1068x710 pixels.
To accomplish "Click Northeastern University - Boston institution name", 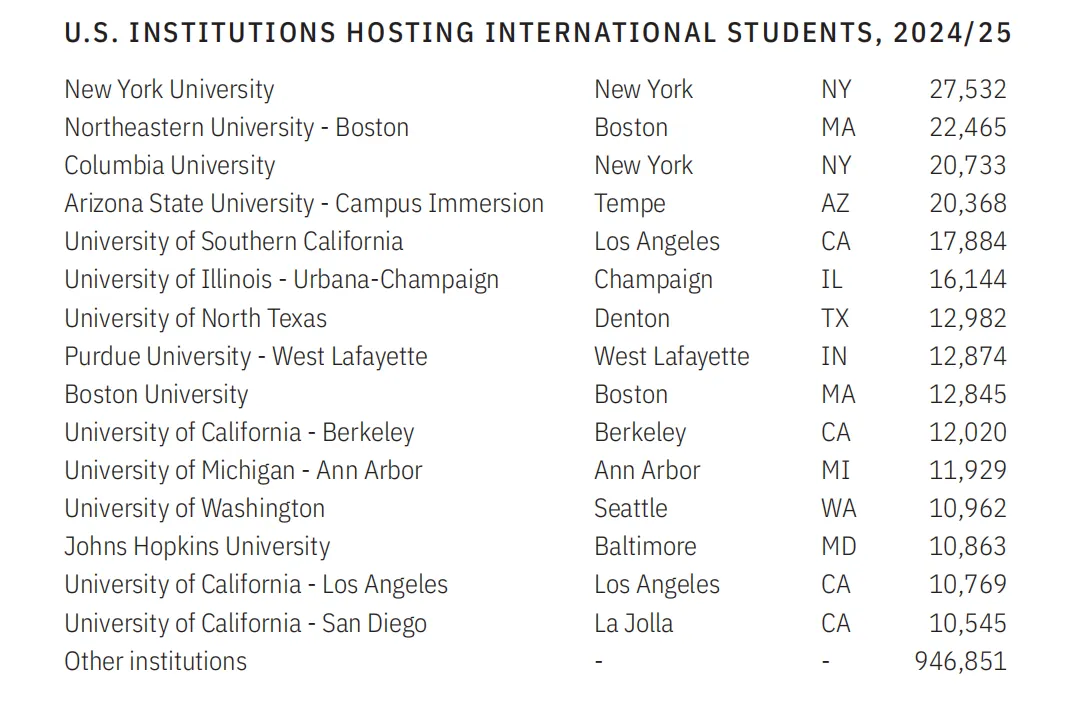I will (236, 127).
